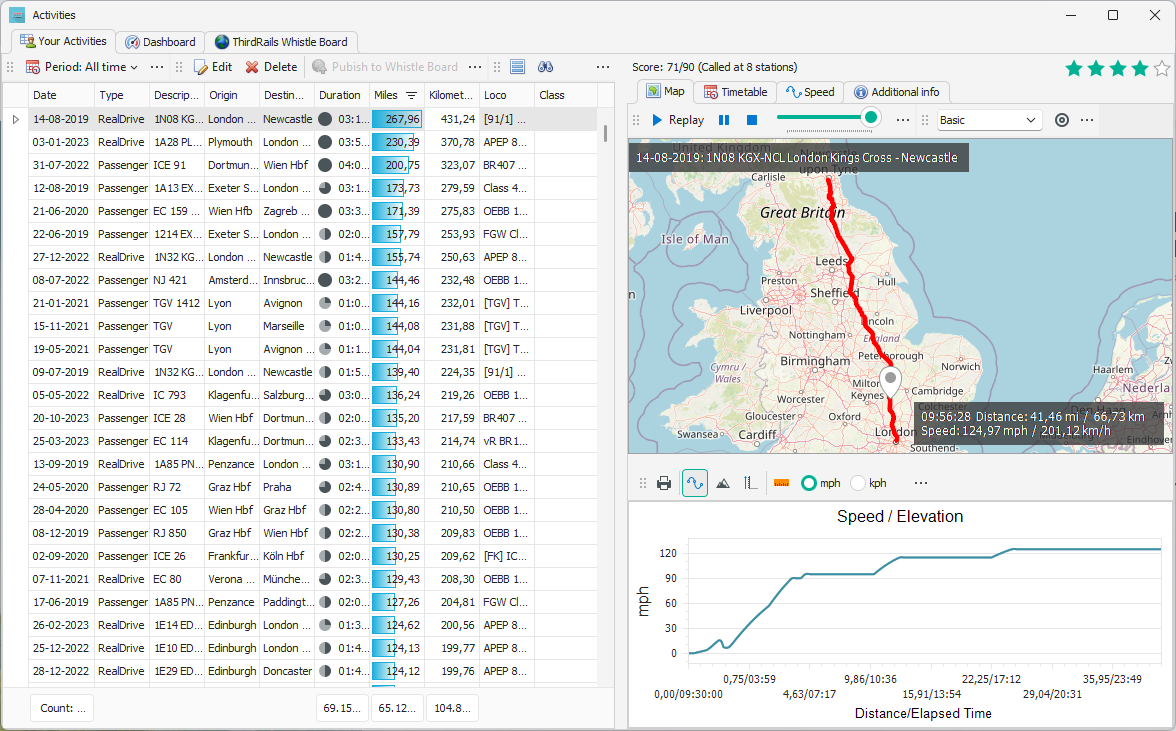Click the Edit button
1176x731 pixels.
[212, 67]
